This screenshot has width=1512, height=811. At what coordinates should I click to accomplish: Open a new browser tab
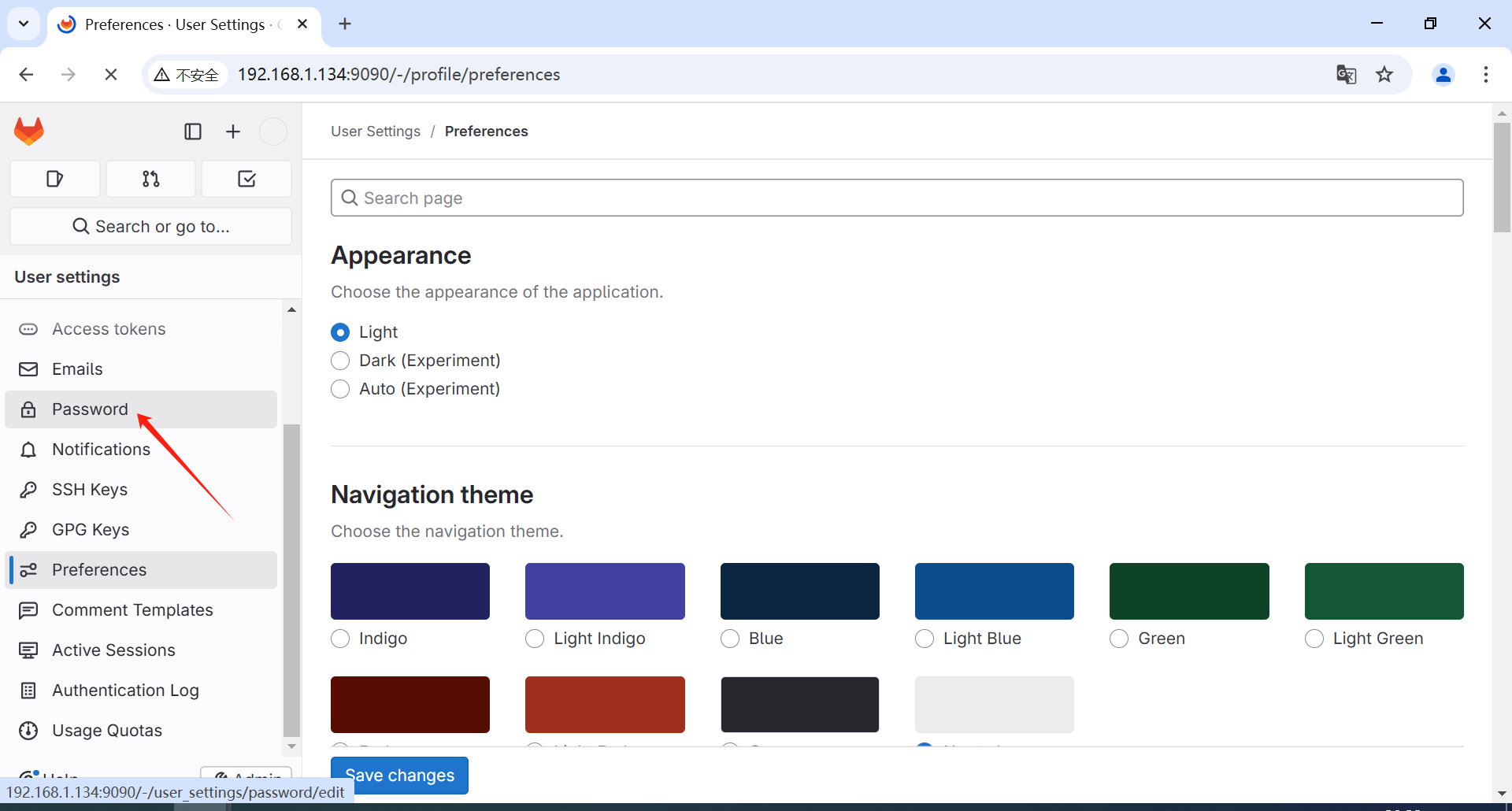pos(345,24)
